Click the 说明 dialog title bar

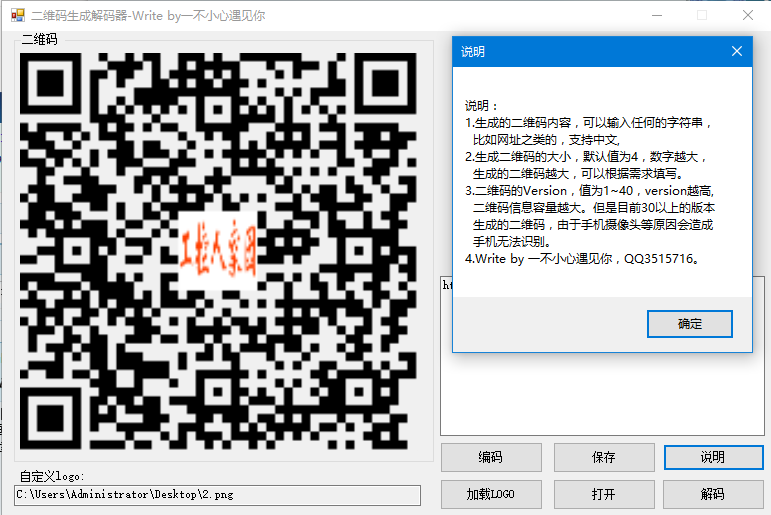coord(580,51)
